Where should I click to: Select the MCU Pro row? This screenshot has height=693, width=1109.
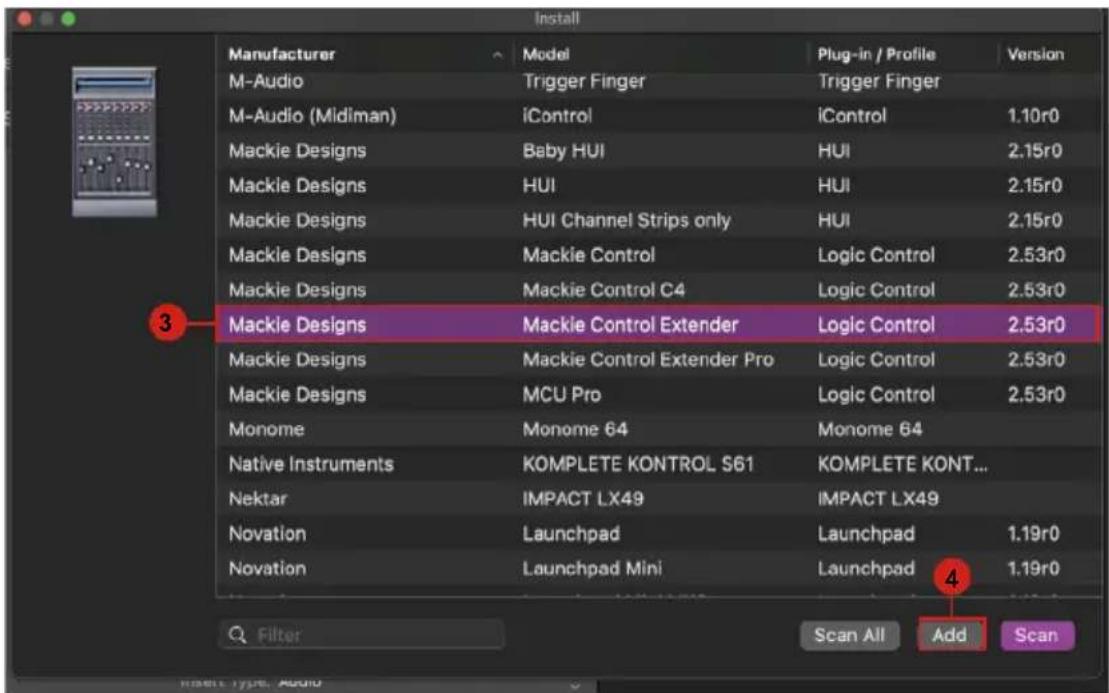pos(658,394)
